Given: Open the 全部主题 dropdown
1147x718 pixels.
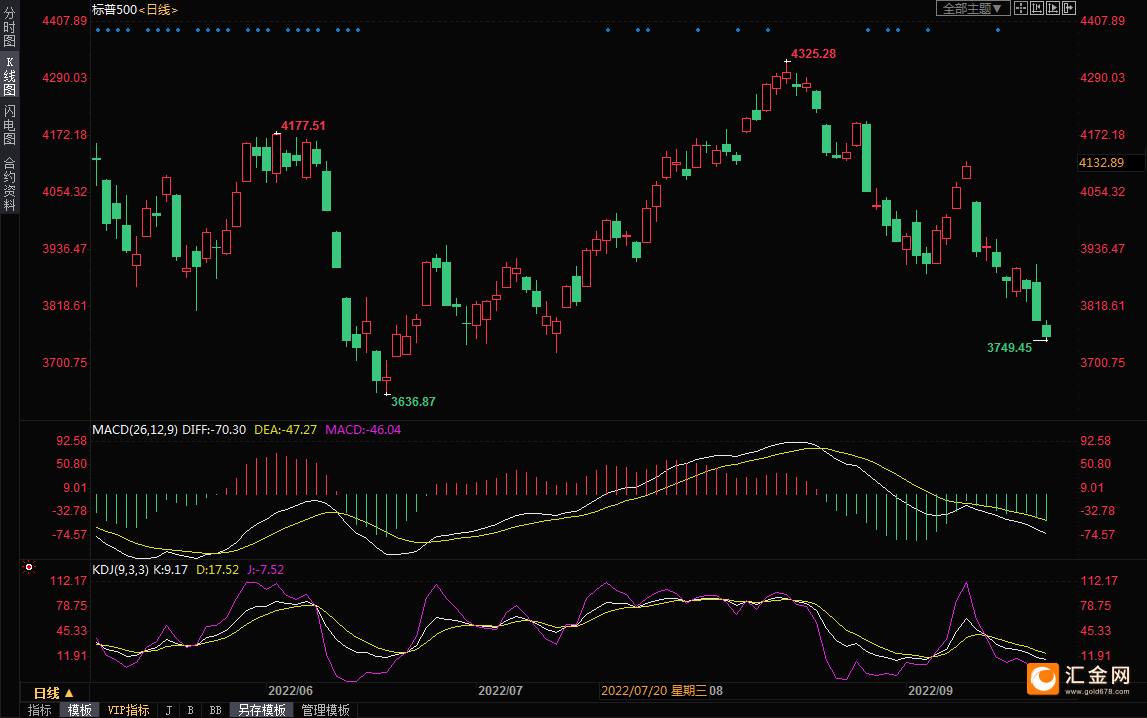Looking at the screenshot, I should 969,8.
